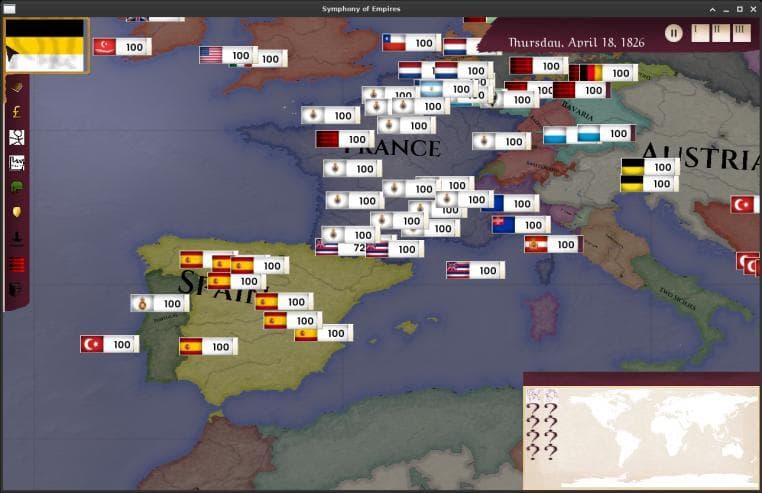Image resolution: width=762 pixels, height=493 pixels.
Task: Select the lower black-yellow Austrian unit
Action: (x=649, y=184)
